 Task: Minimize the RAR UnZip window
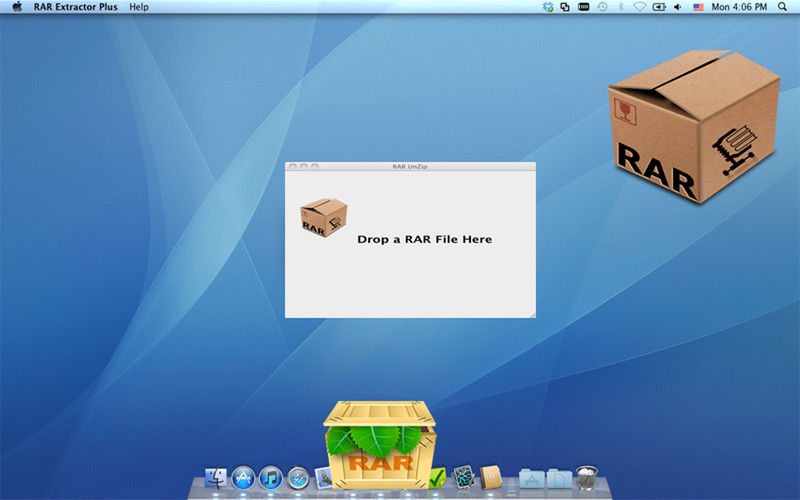coord(304,166)
